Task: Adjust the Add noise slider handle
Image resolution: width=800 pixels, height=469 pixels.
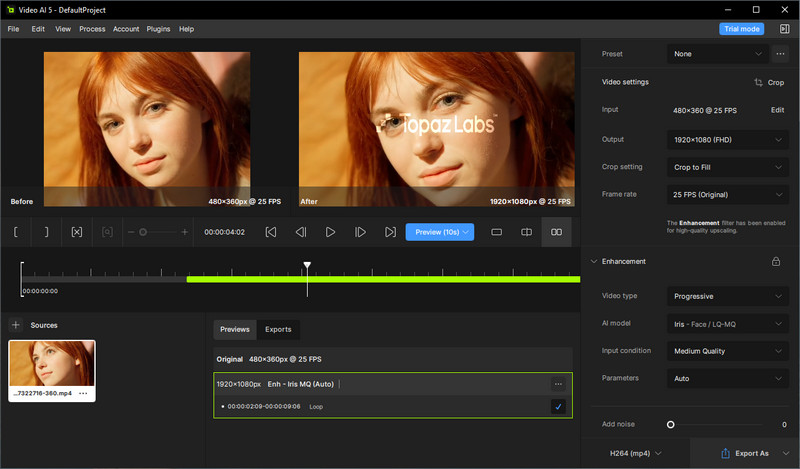Action: click(670, 425)
